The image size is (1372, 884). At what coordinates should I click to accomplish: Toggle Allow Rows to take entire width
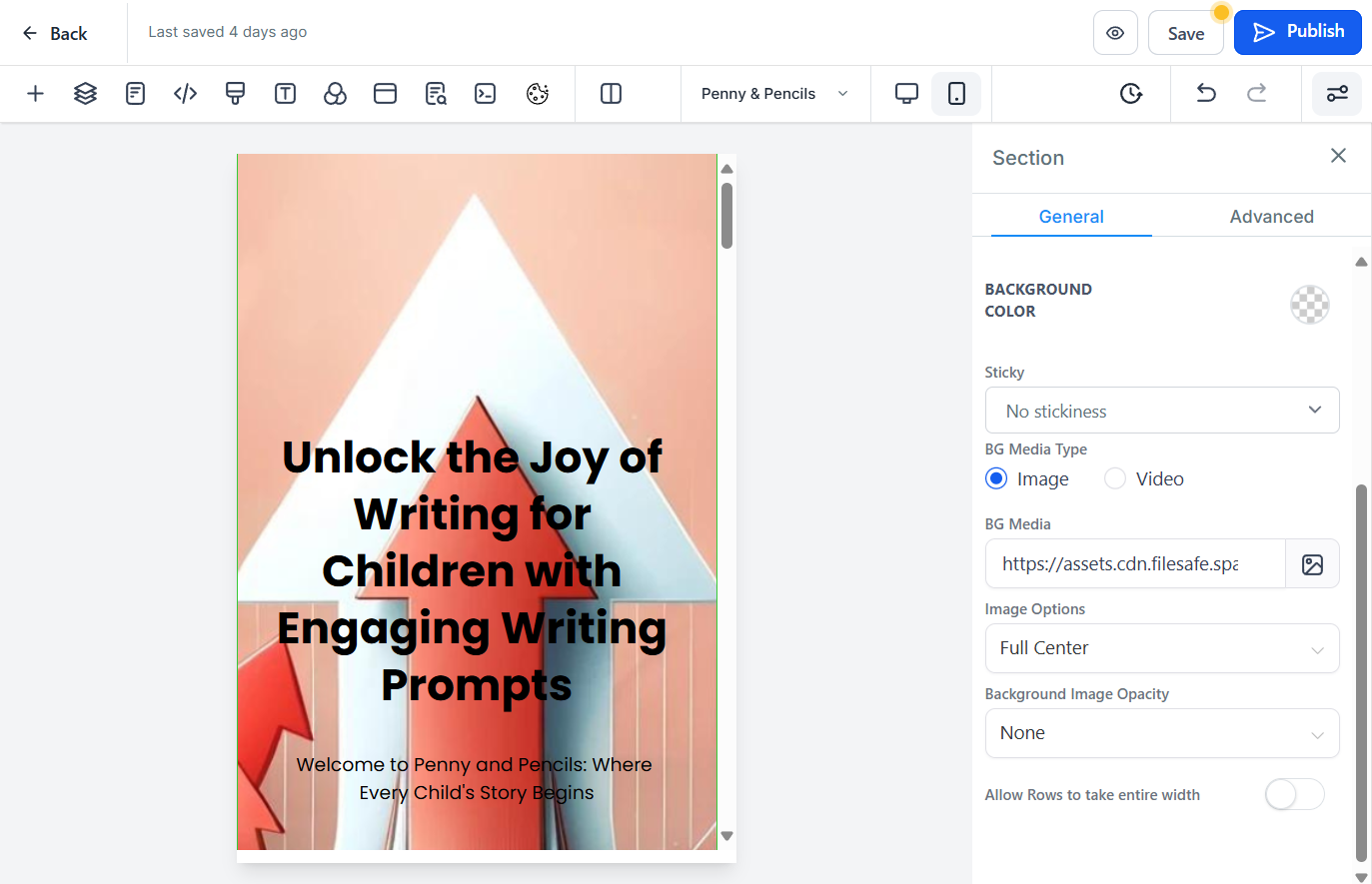(1294, 794)
